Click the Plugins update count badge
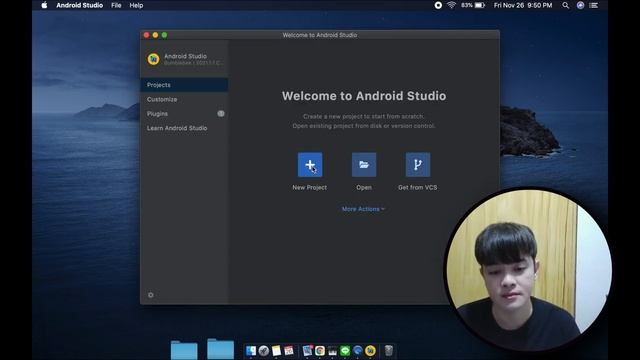Image resolution: width=640 pixels, height=360 pixels. (221, 113)
